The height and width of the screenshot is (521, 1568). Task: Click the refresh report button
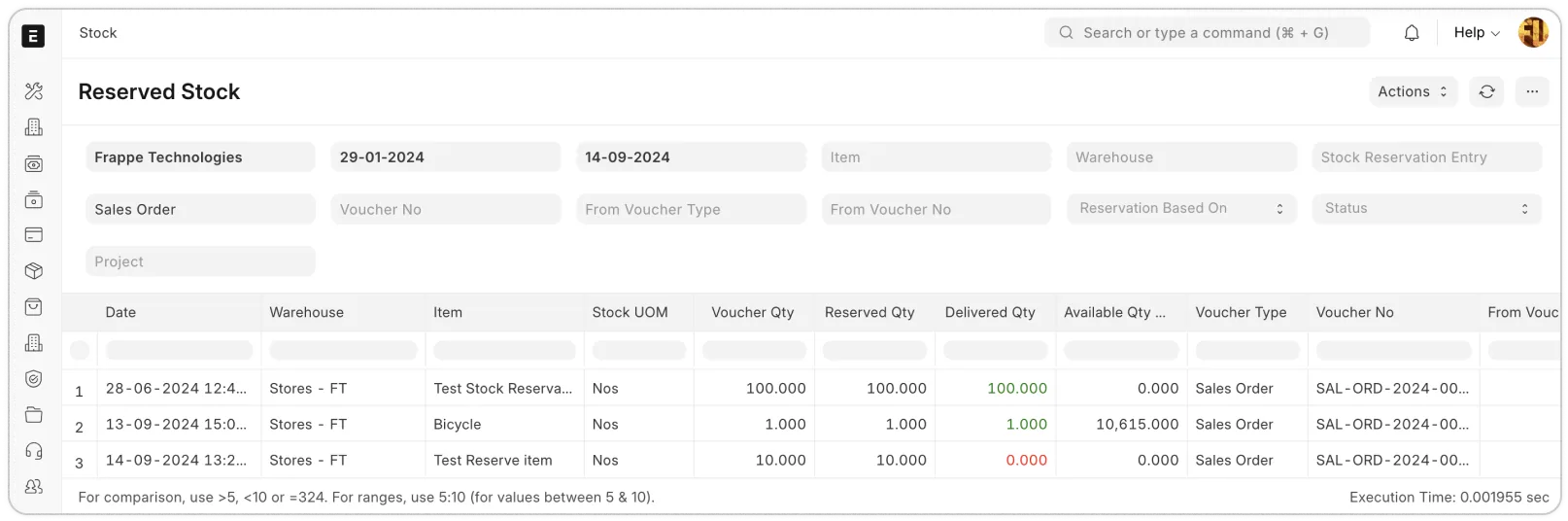point(1486,91)
